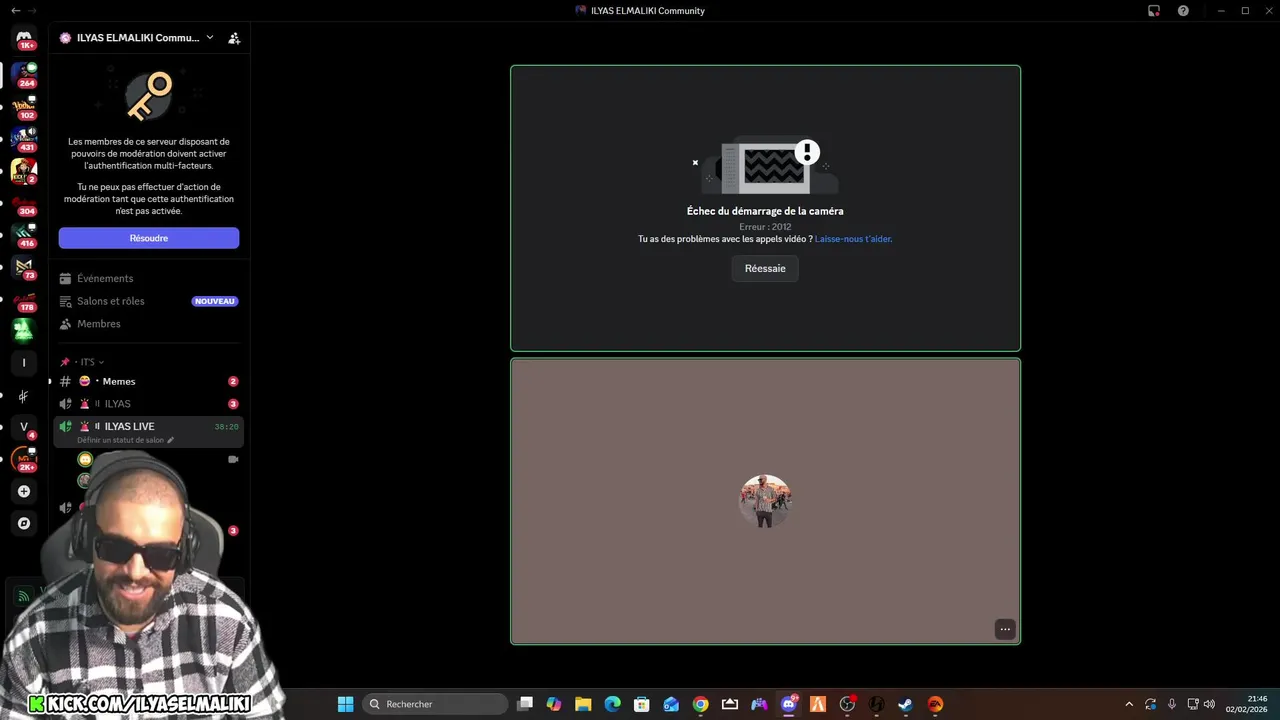Expand the ILYAS ELMALIKI Community server dropdown
This screenshot has height=720, width=1280.
209,38
